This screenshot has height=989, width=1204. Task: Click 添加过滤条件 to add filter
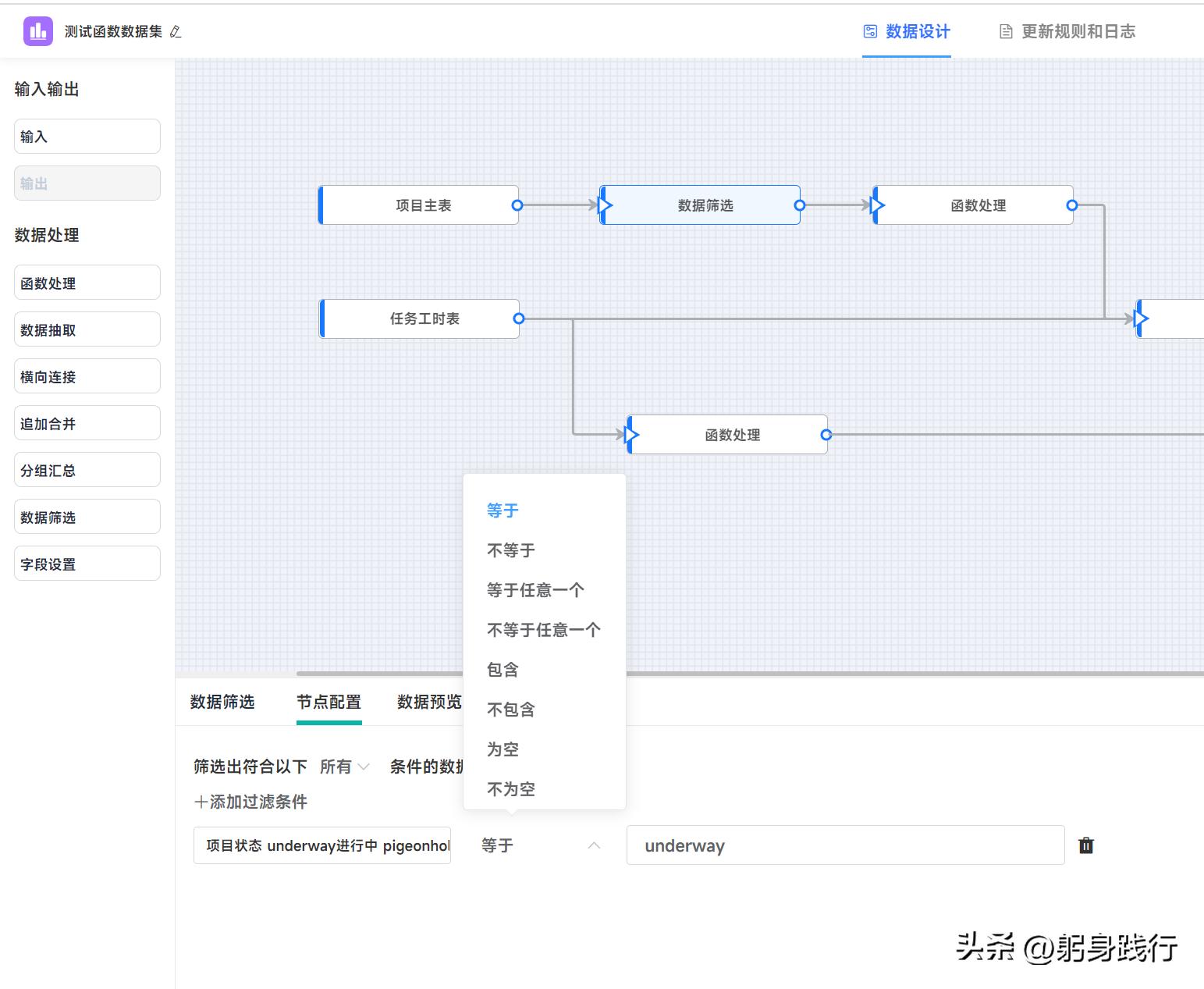[x=250, y=802]
